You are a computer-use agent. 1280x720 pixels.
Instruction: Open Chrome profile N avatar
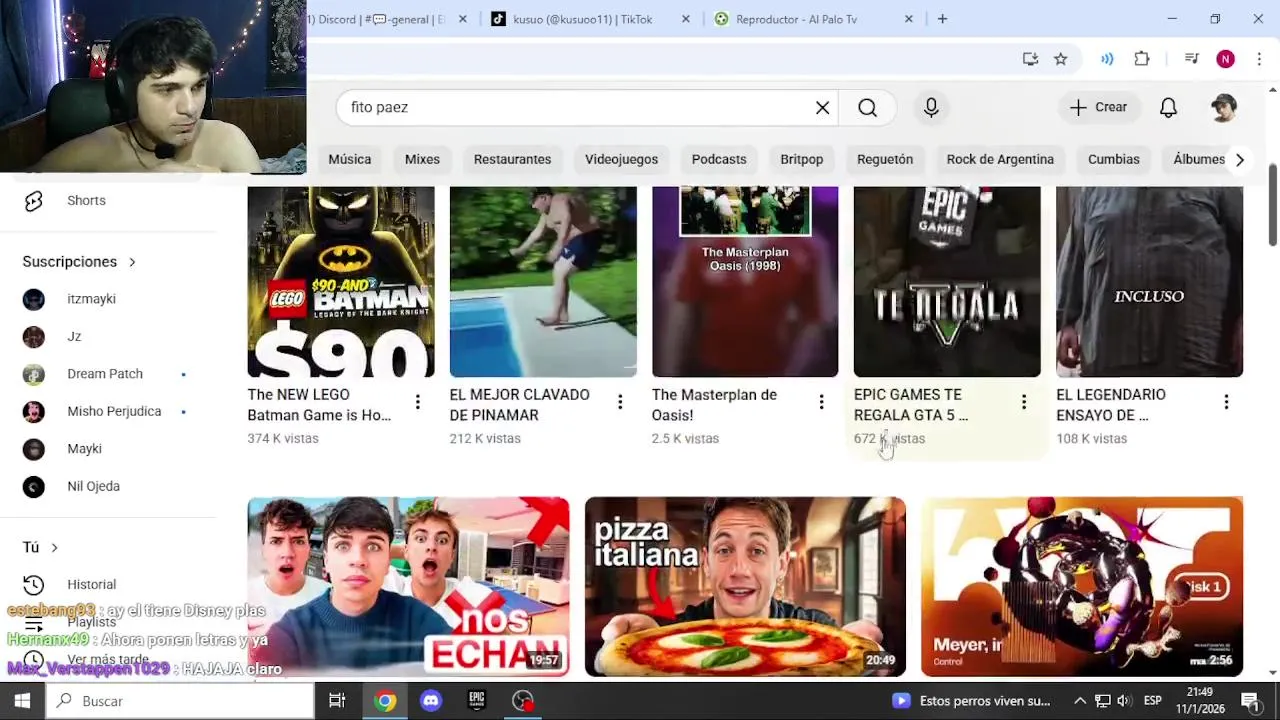[x=1225, y=59]
